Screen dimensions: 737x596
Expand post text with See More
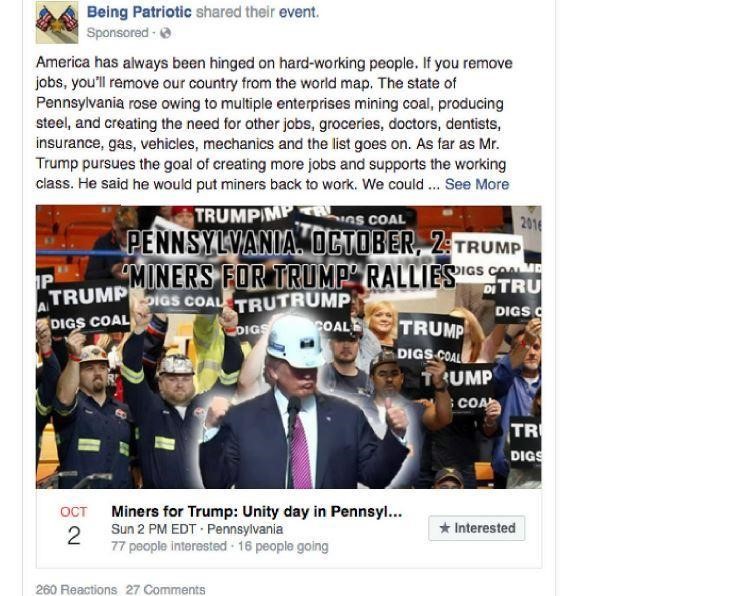477,184
